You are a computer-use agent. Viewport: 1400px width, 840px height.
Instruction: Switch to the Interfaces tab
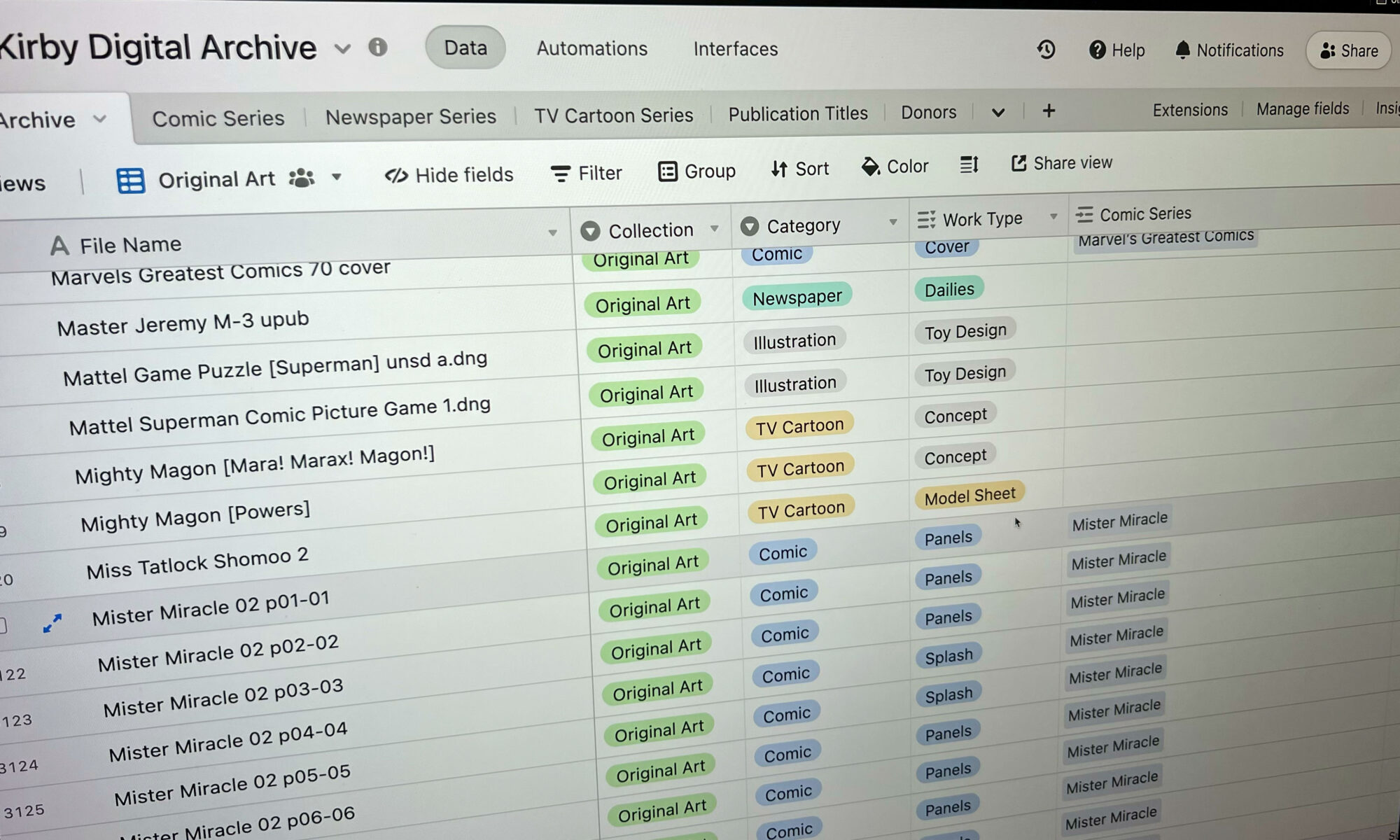[x=736, y=49]
